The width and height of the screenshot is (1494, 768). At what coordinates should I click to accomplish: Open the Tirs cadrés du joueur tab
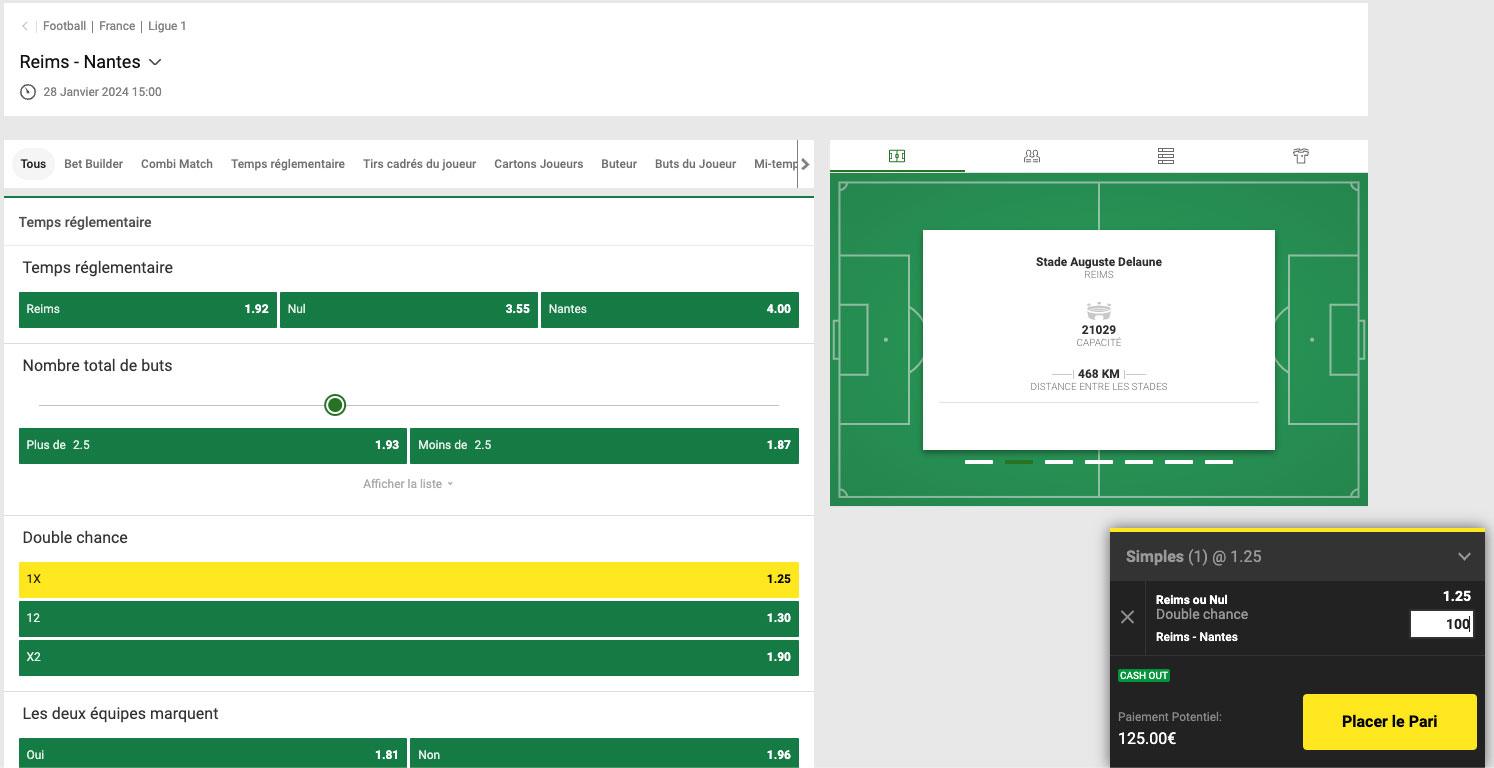point(419,164)
